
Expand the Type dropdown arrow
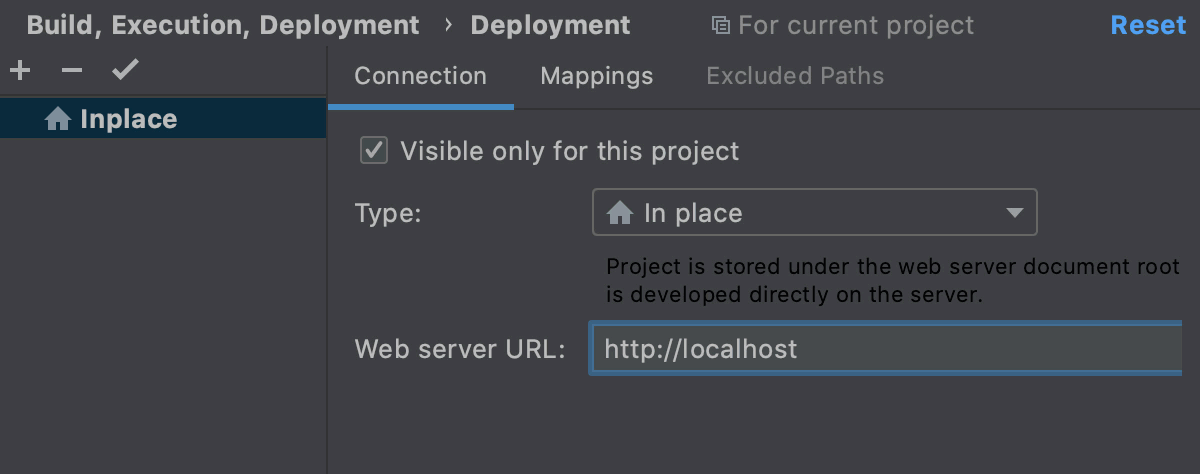1014,213
